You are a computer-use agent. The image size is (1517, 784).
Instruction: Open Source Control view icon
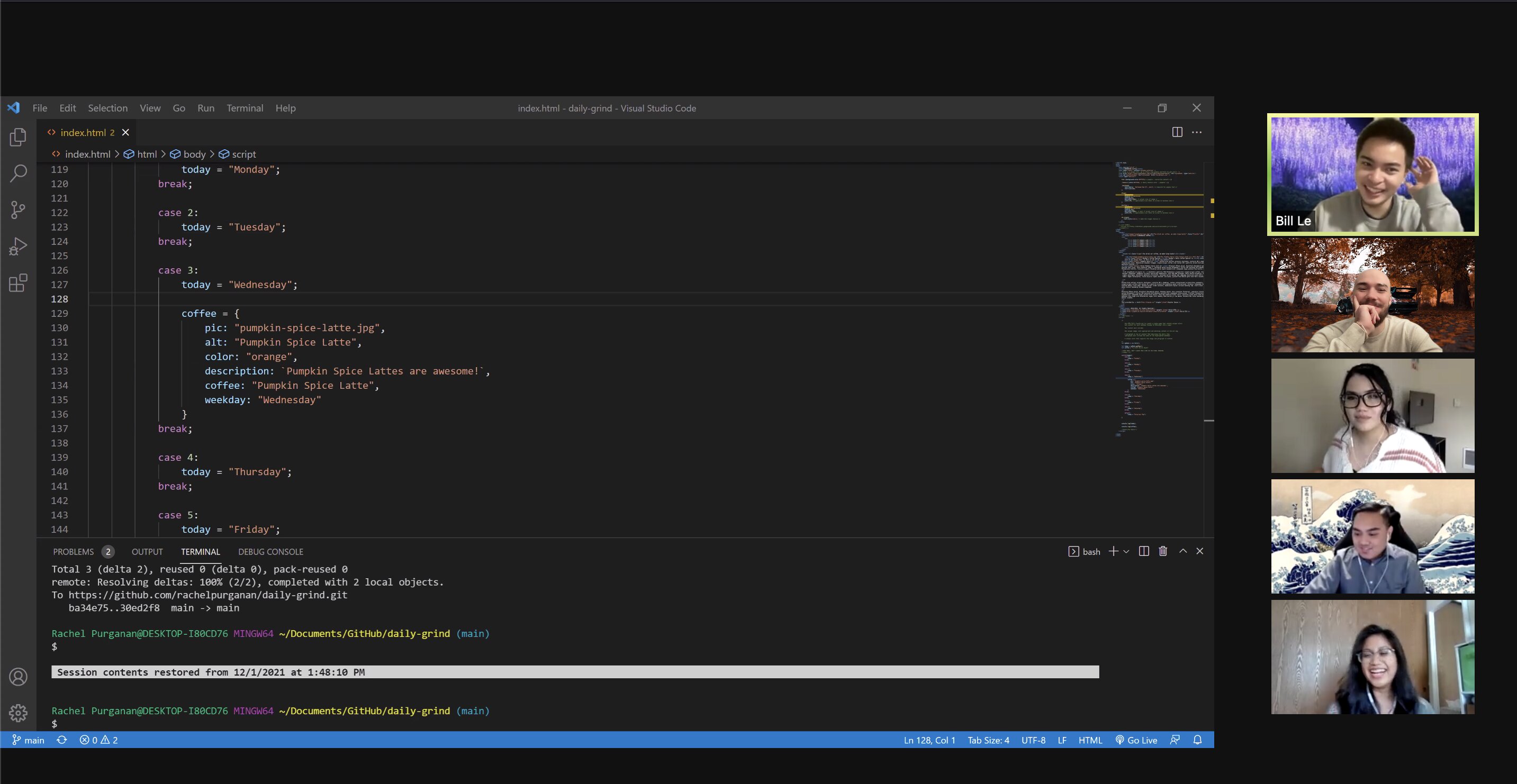click(18, 209)
